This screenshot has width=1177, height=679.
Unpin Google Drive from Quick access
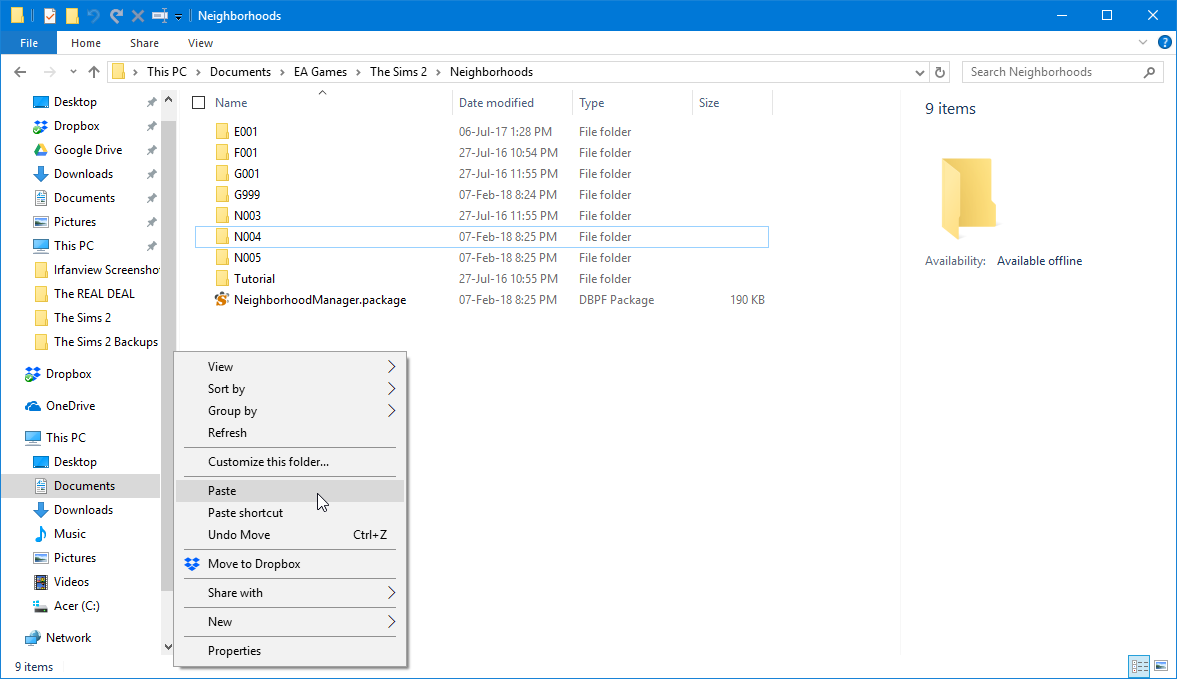pyautogui.click(x=152, y=150)
